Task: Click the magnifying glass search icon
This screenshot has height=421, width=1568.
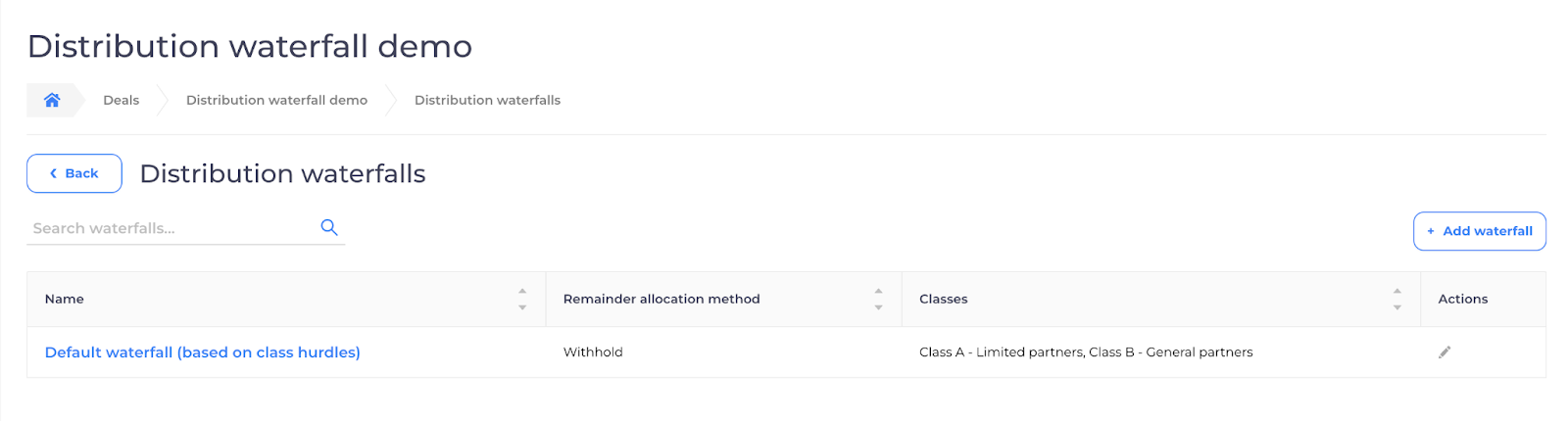Action: 329,227
